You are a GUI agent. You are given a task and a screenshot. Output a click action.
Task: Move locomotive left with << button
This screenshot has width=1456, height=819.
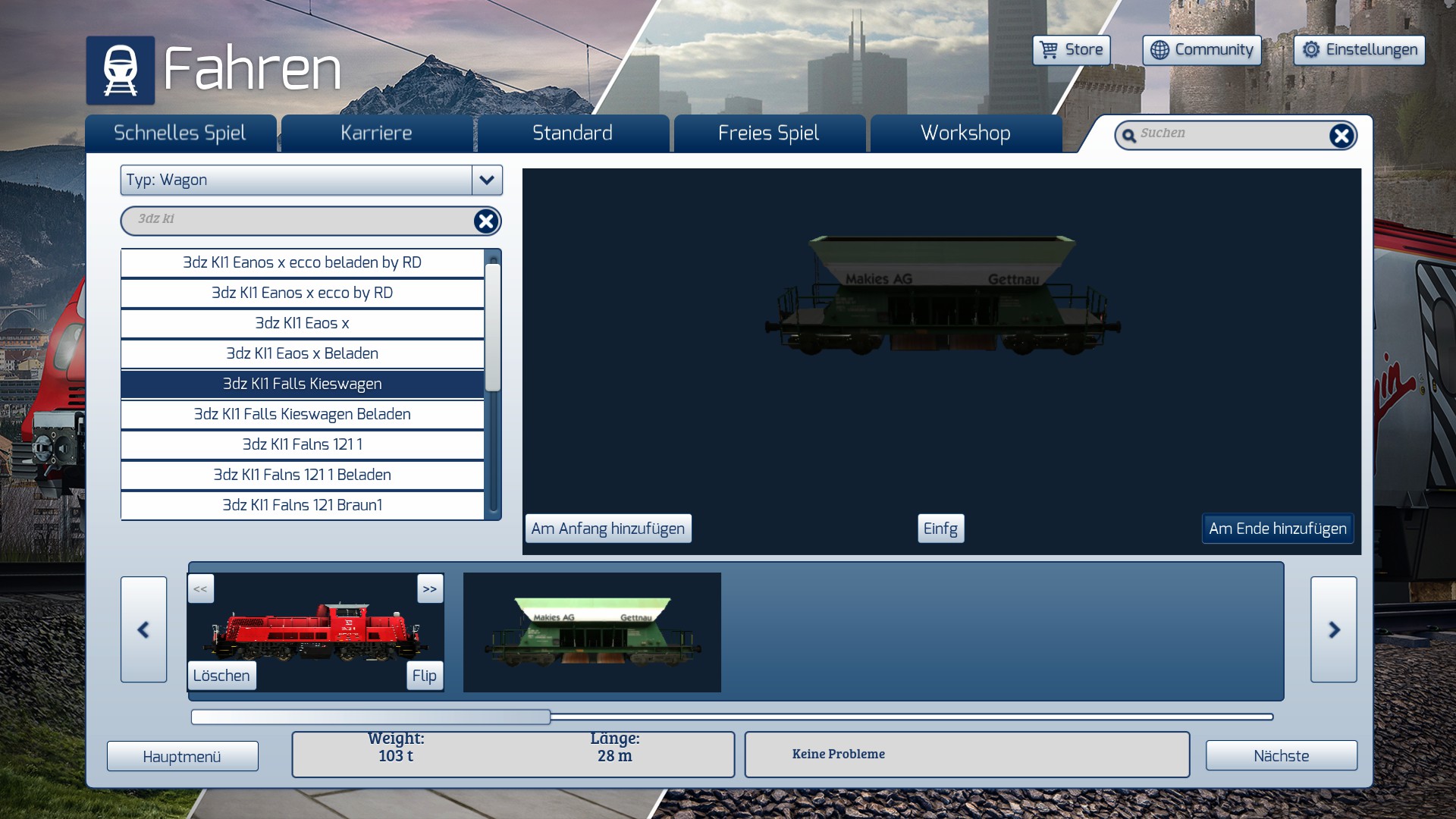[200, 589]
